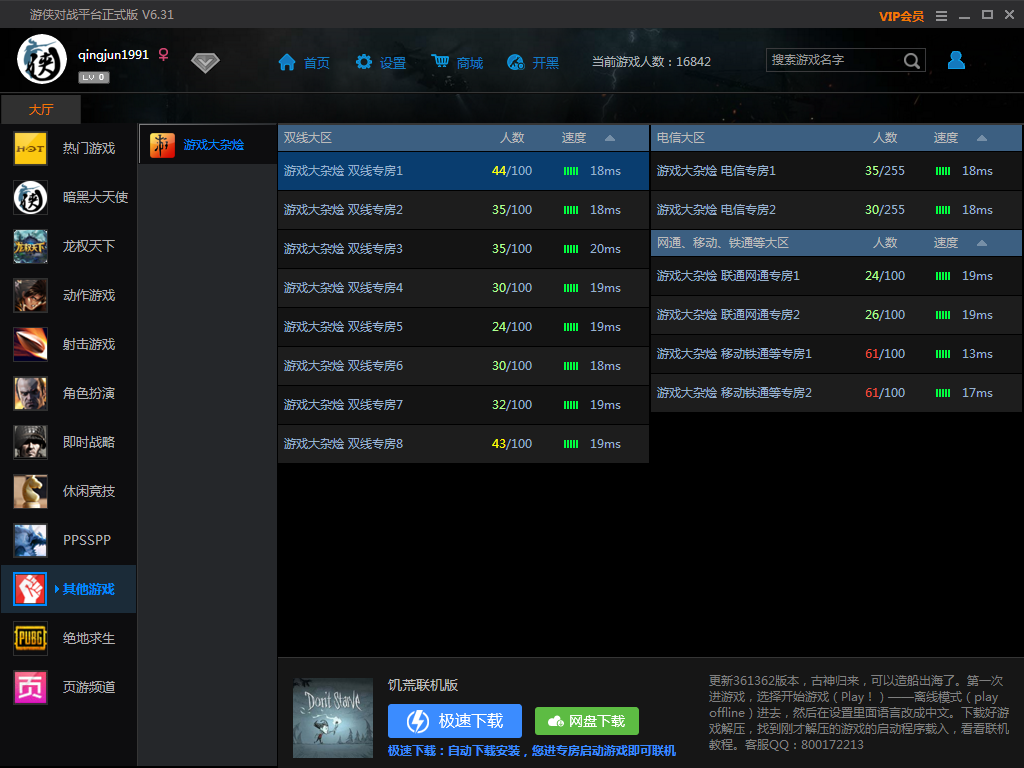Click the 饥荒联机版 game title

[x=423, y=685]
